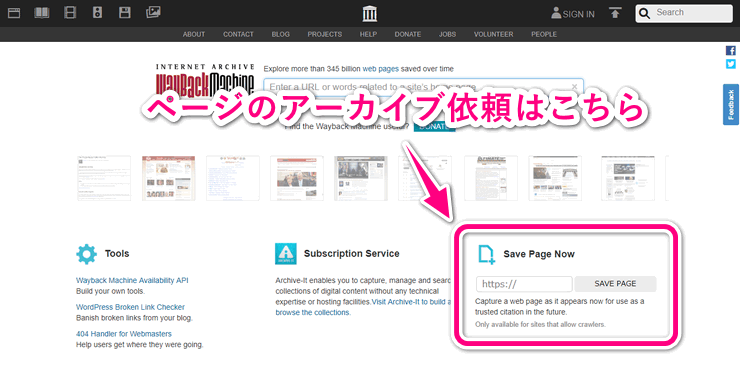Open the Web section icon in top bar

tap(14, 13)
